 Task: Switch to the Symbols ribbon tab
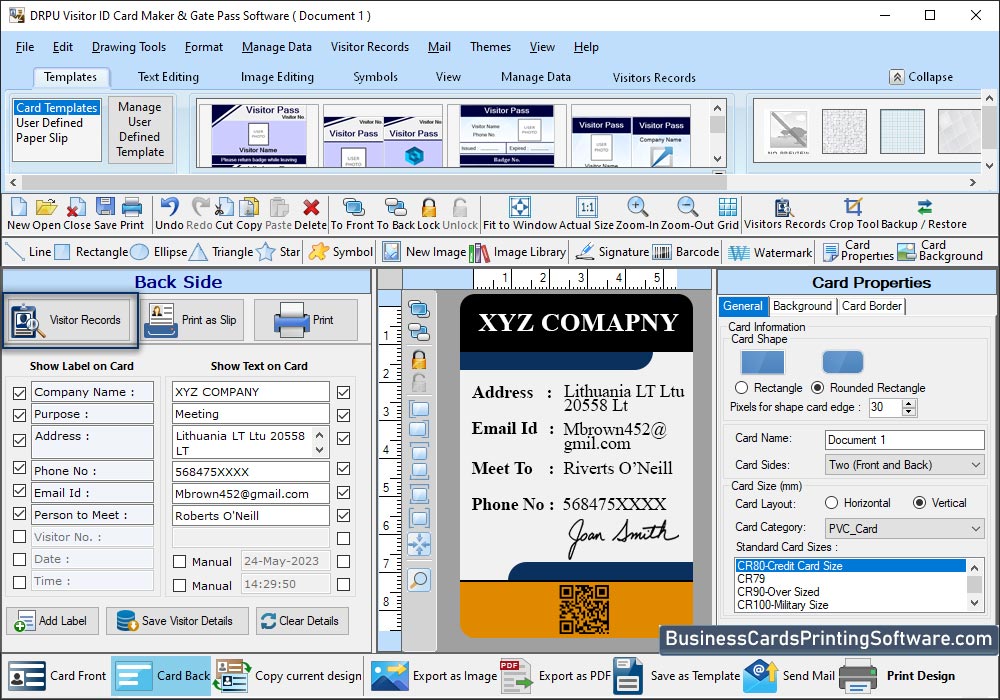[x=375, y=77]
